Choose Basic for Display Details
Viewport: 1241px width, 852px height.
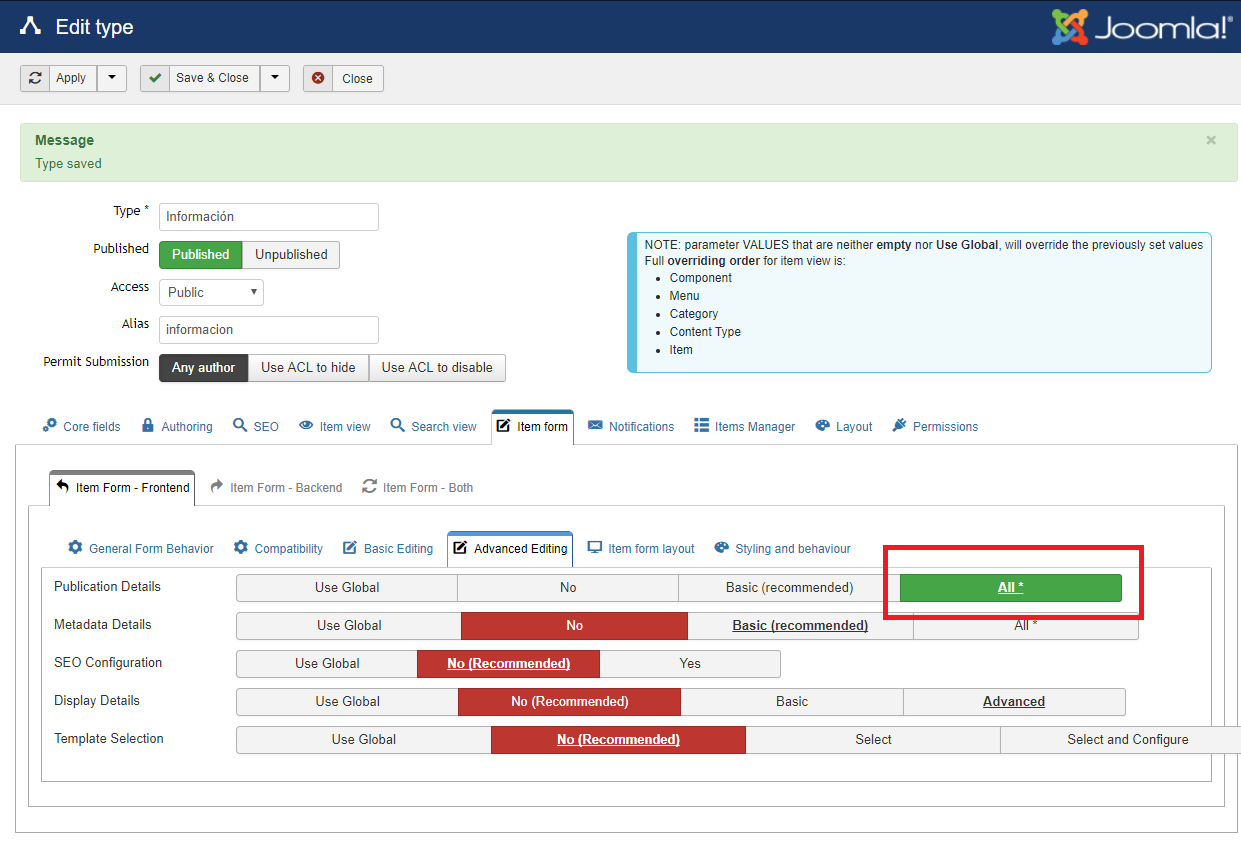[792, 702]
